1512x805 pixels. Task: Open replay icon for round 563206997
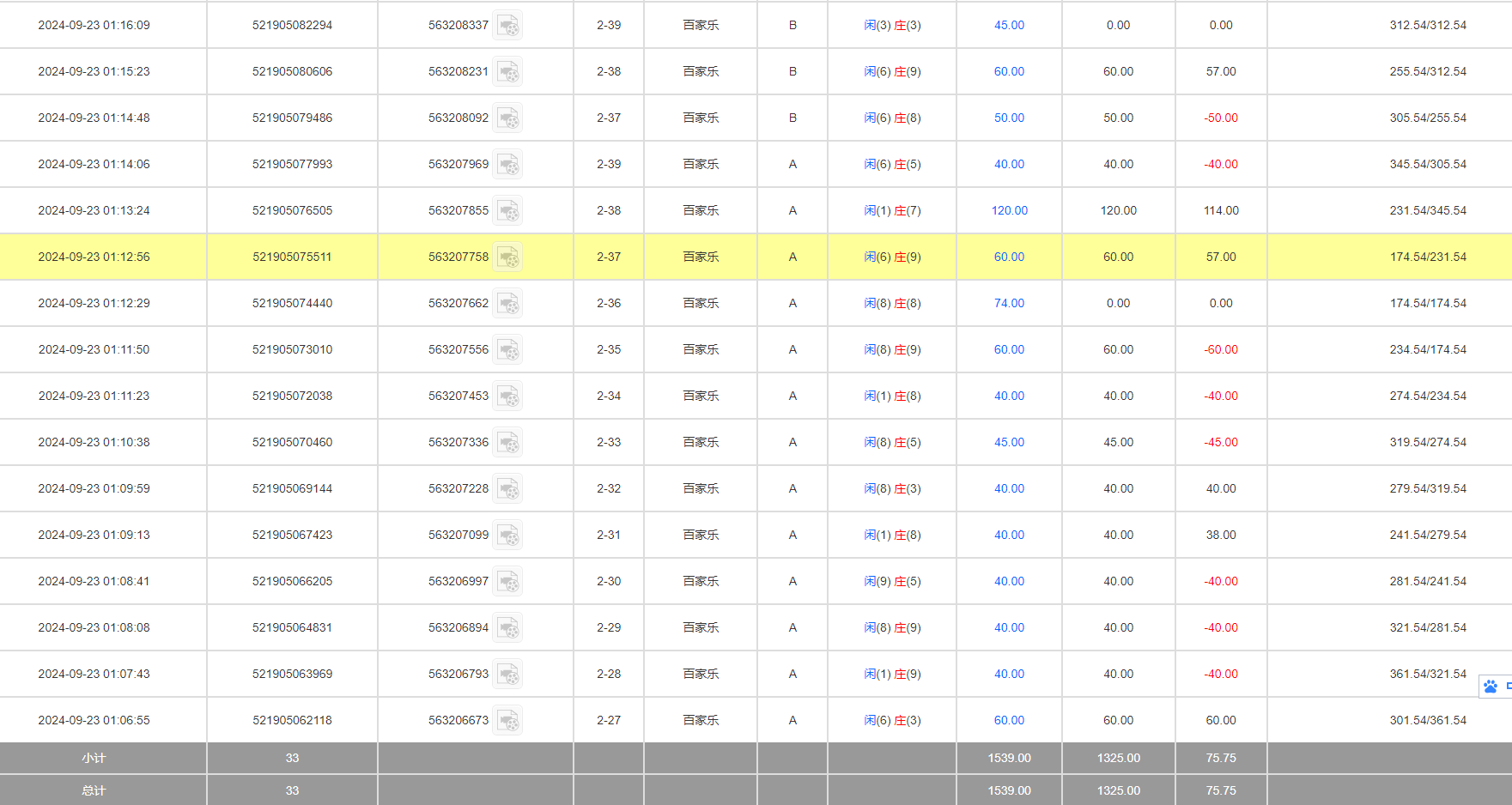pyautogui.click(x=507, y=582)
